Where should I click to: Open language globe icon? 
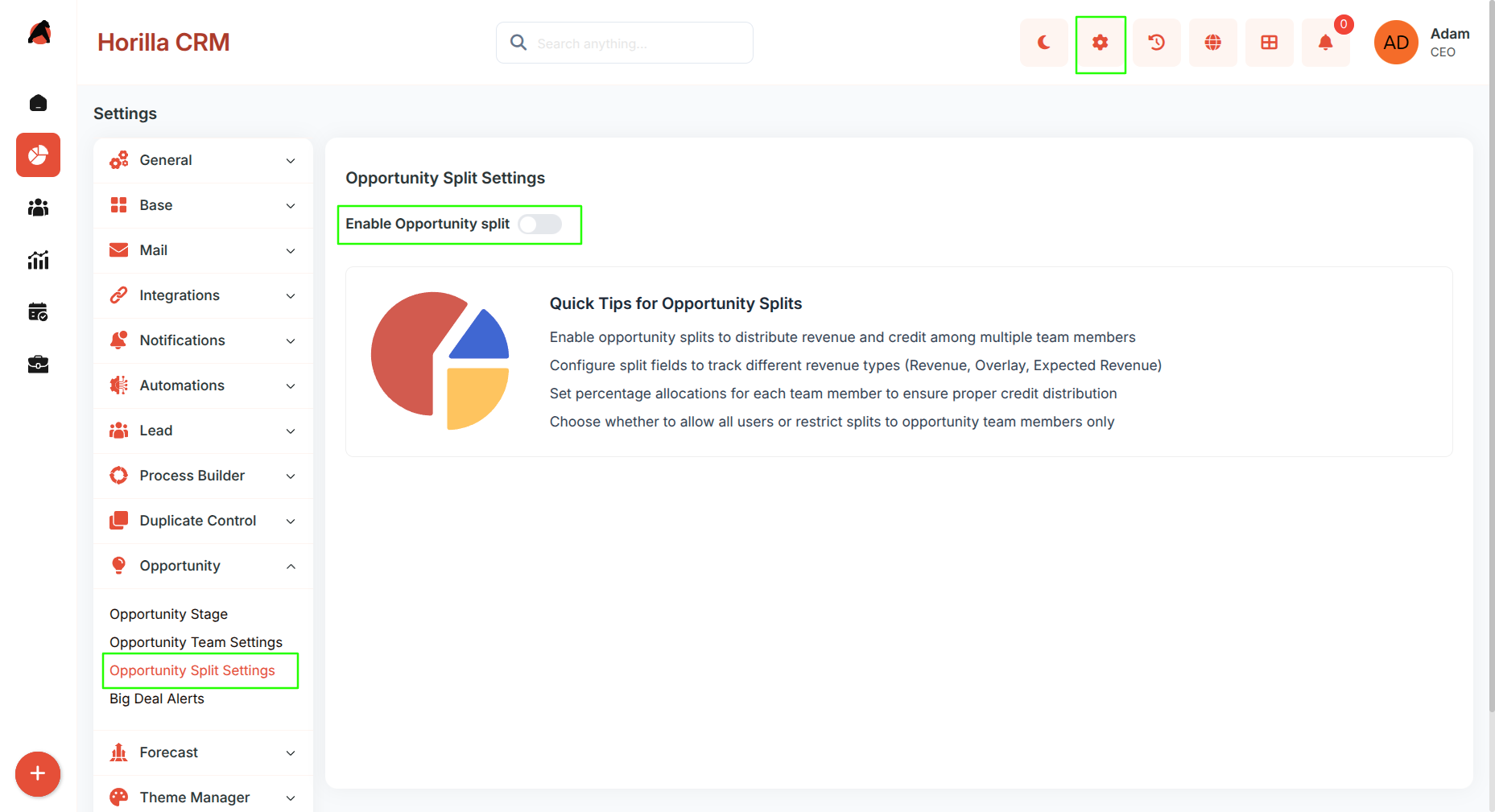1213,43
